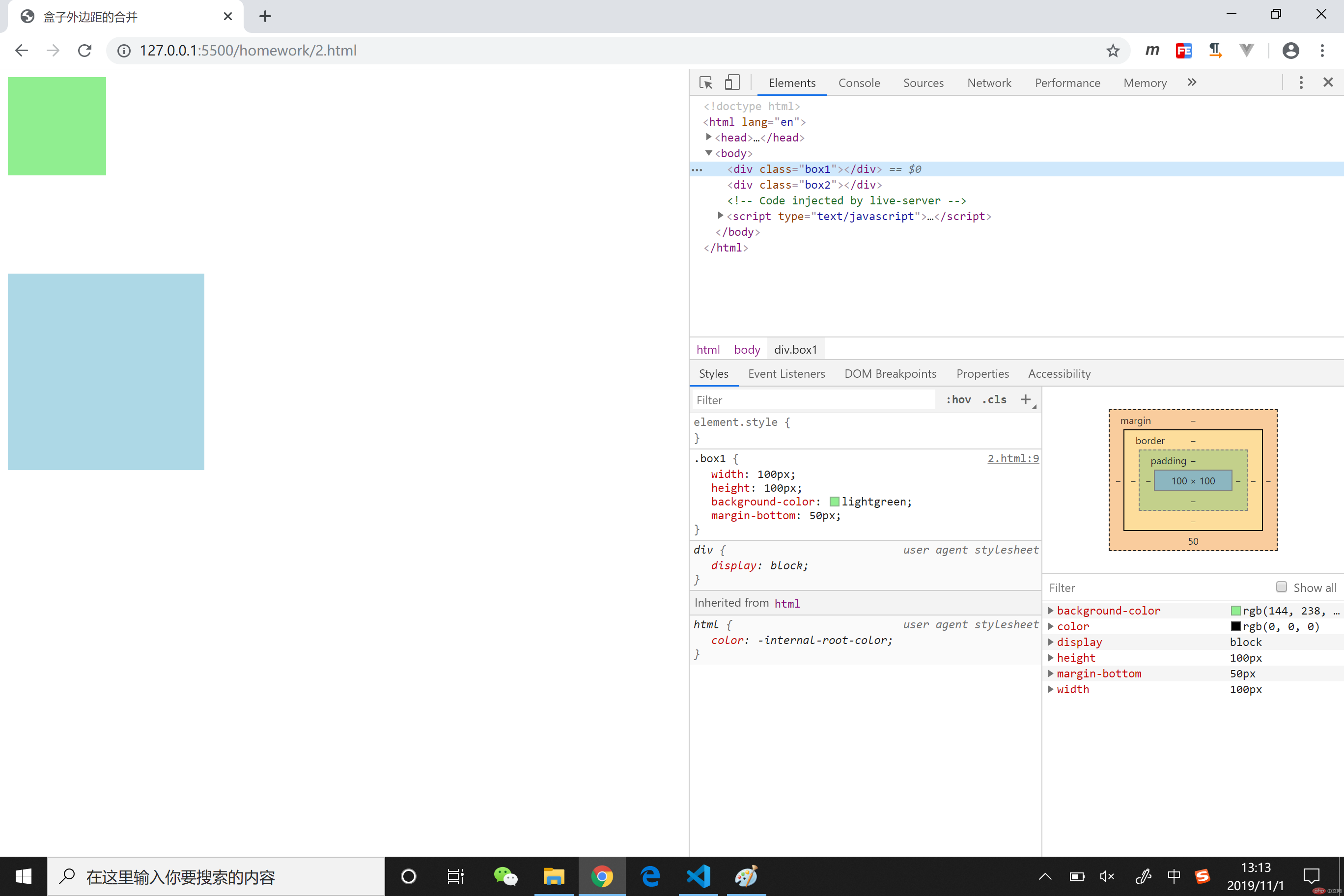Open the Properties pane tab

982,374
